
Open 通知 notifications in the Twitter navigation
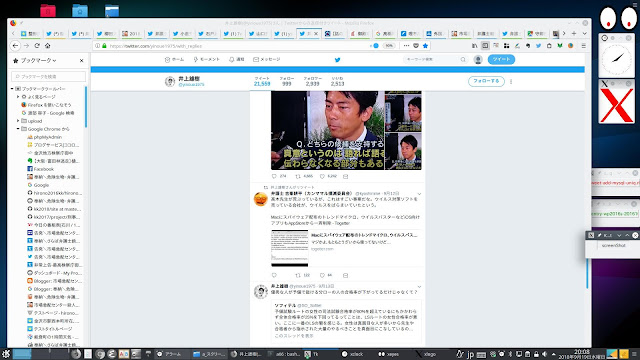point(236,60)
